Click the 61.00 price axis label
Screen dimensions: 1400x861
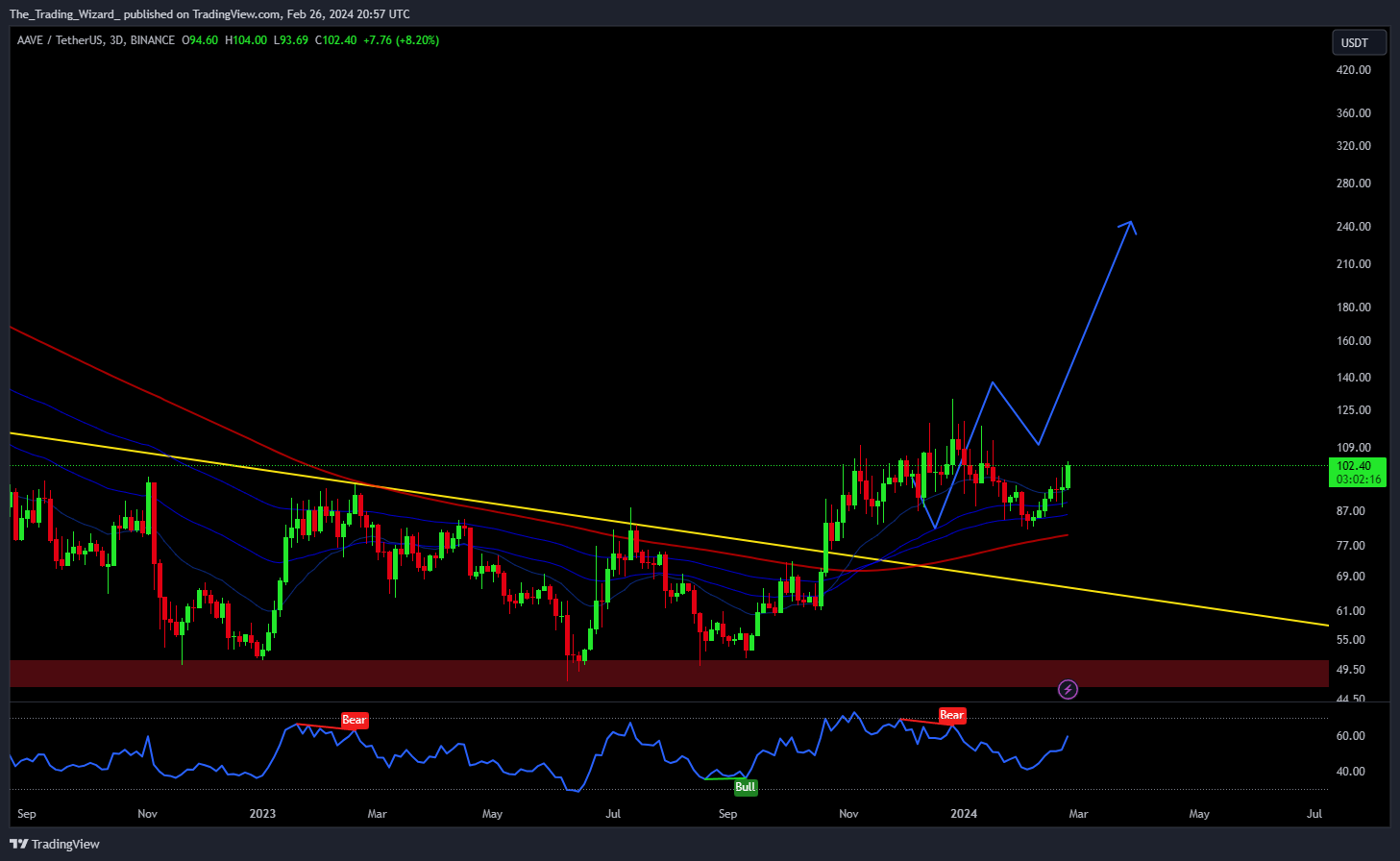(x=1350, y=611)
